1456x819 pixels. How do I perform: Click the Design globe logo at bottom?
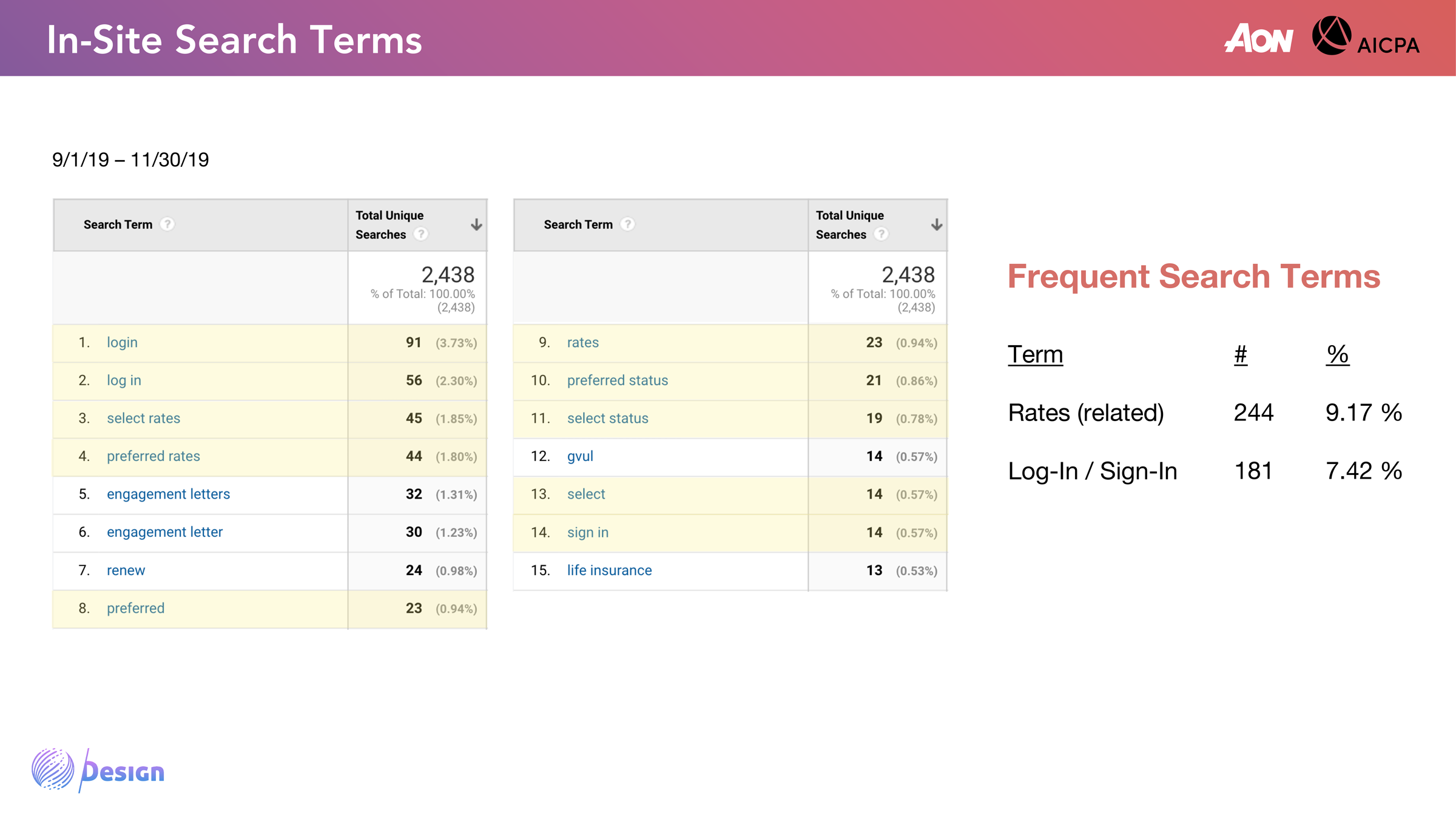pyautogui.click(x=53, y=769)
